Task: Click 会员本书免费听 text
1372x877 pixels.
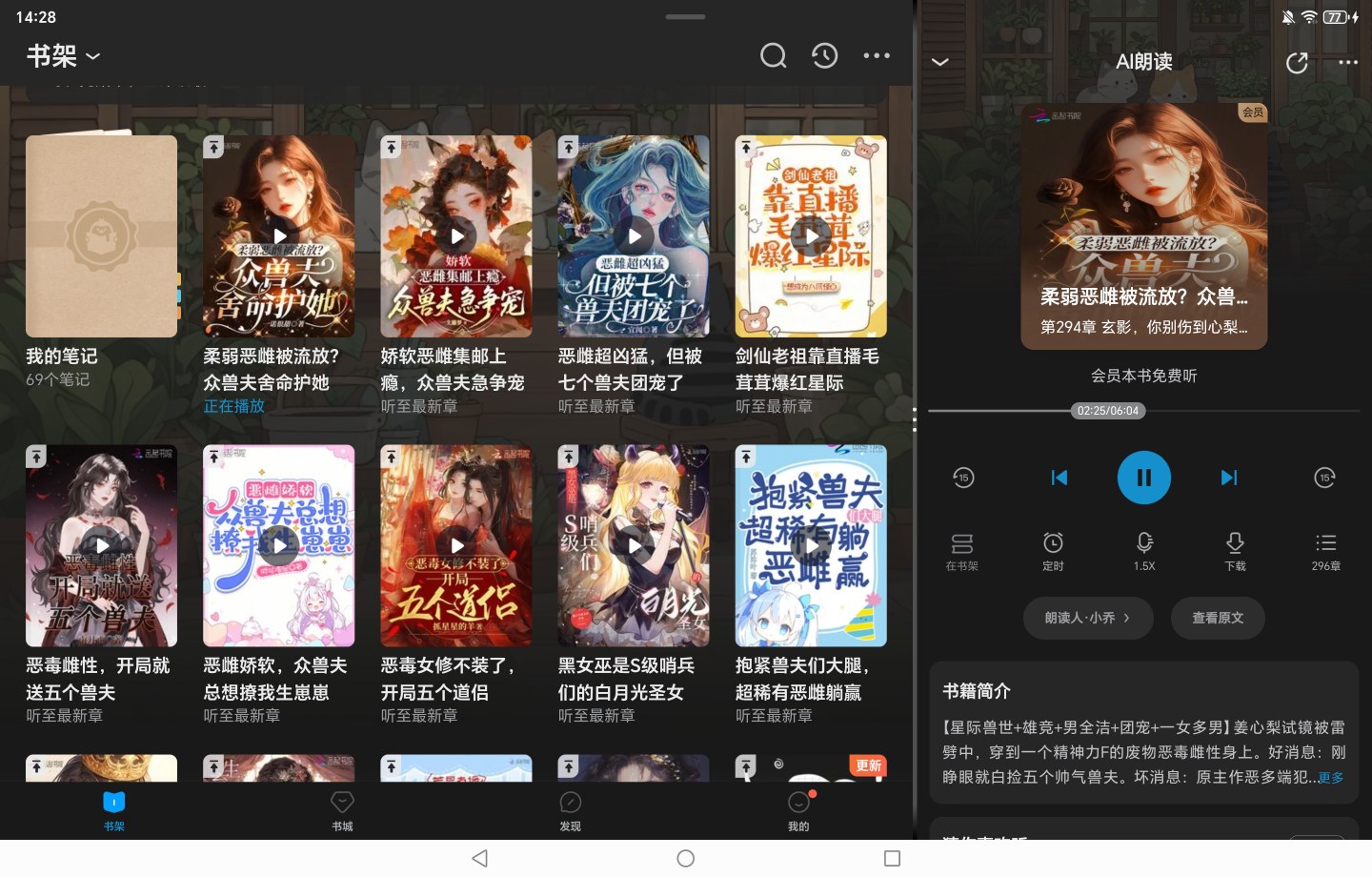Action: 1143,376
